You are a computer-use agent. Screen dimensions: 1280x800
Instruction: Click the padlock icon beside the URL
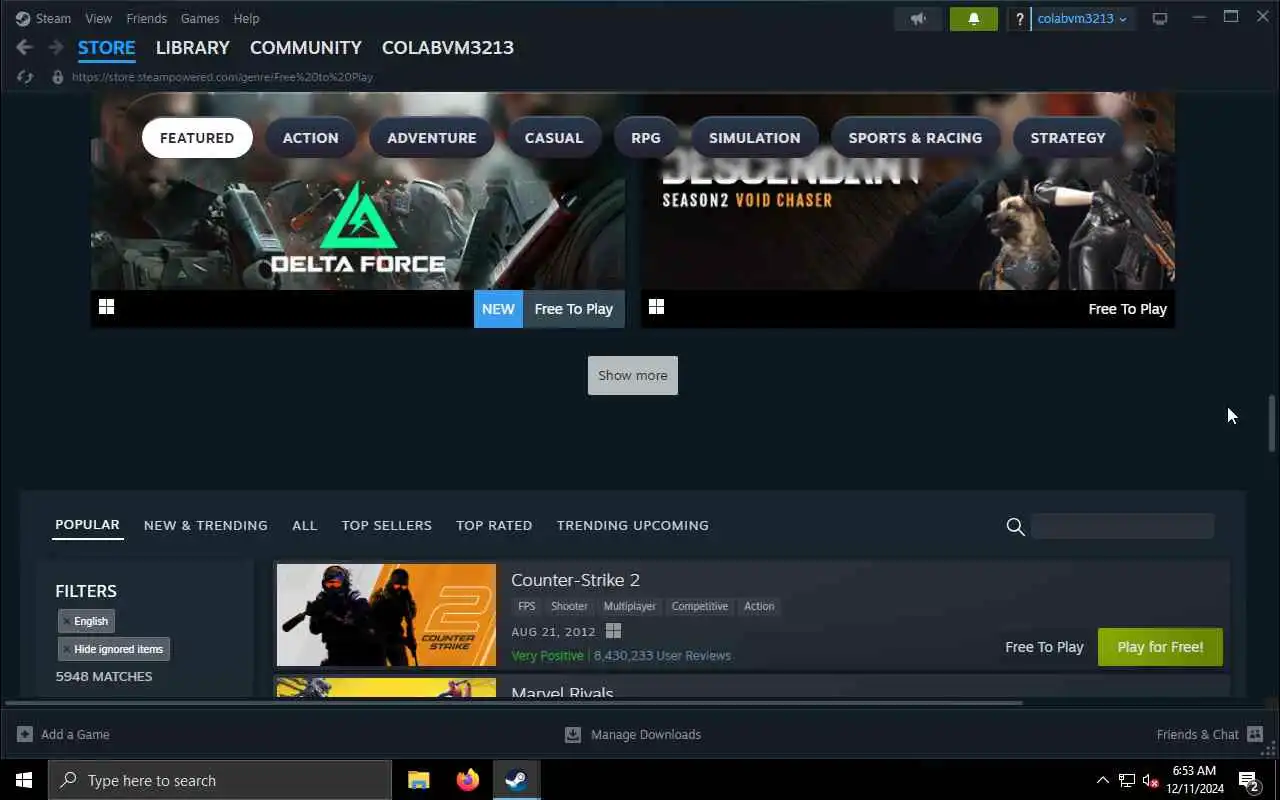pyautogui.click(x=57, y=77)
